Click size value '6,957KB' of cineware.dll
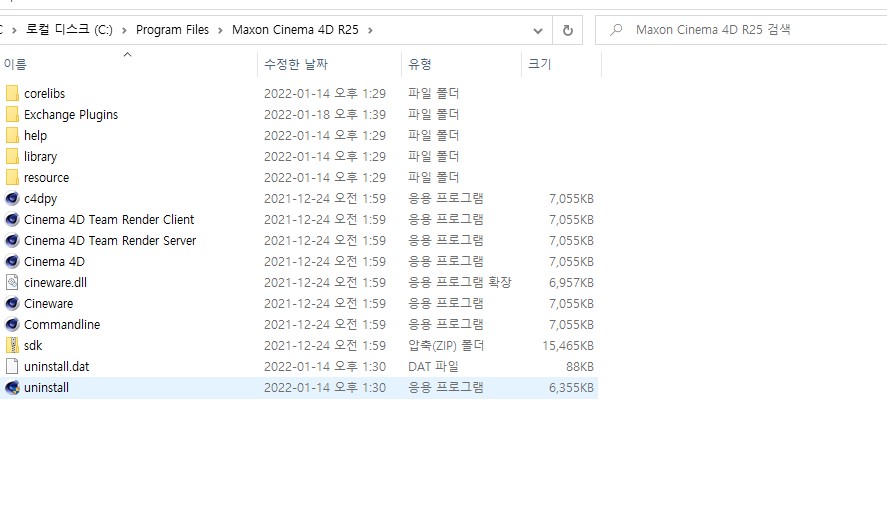This screenshot has height=506, width=887. point(571,282)
